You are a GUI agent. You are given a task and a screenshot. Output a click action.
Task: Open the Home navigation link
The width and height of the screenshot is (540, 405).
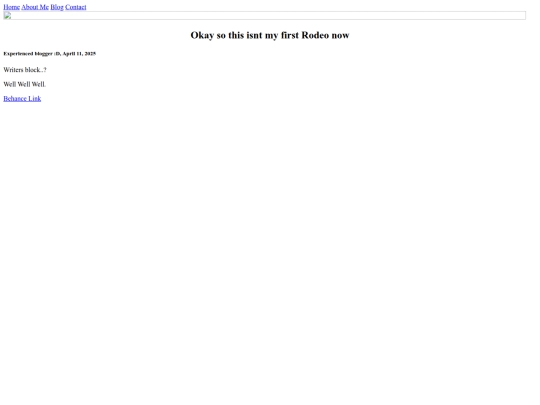point(11,7)
